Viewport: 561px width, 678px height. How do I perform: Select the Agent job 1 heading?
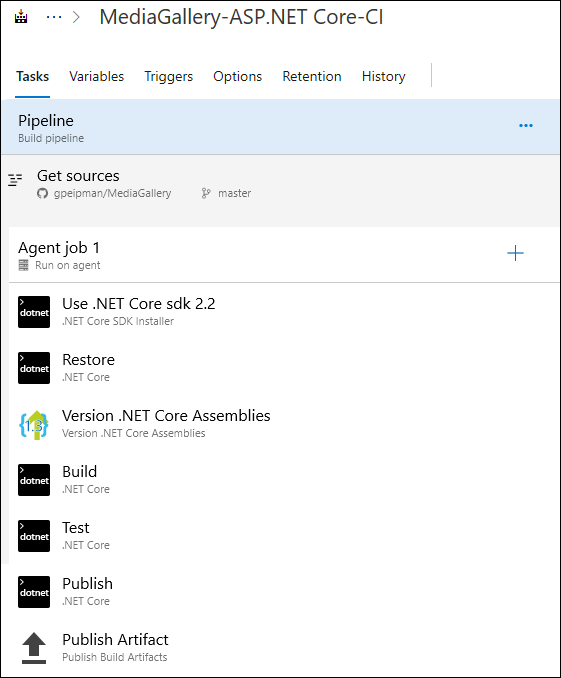point(59,248)
